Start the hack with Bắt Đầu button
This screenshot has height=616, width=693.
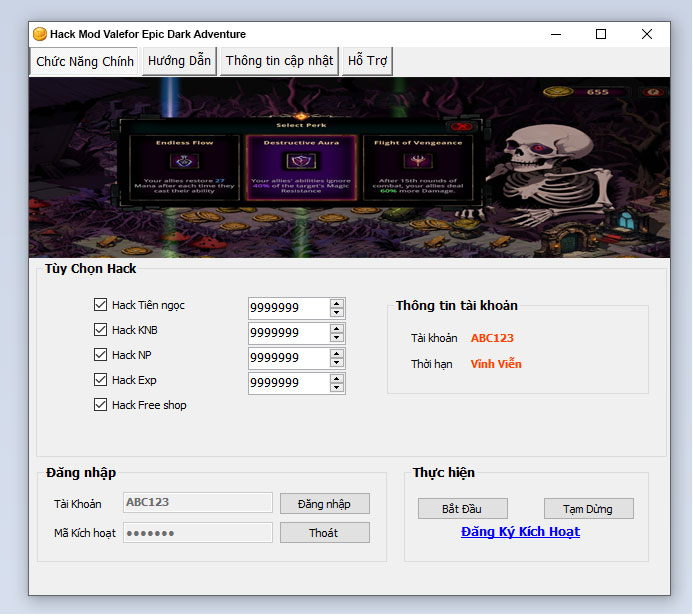click(x=462, y=509)
